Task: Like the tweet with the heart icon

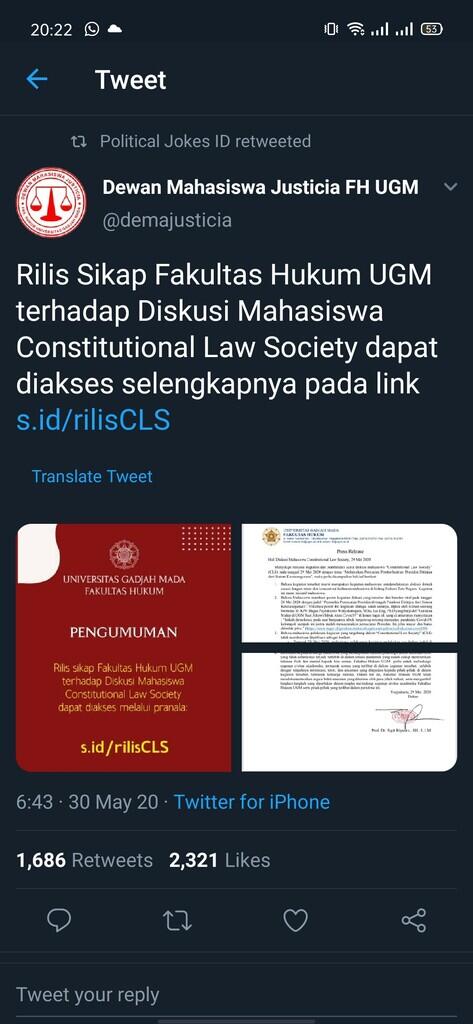Action: [295, 921]
